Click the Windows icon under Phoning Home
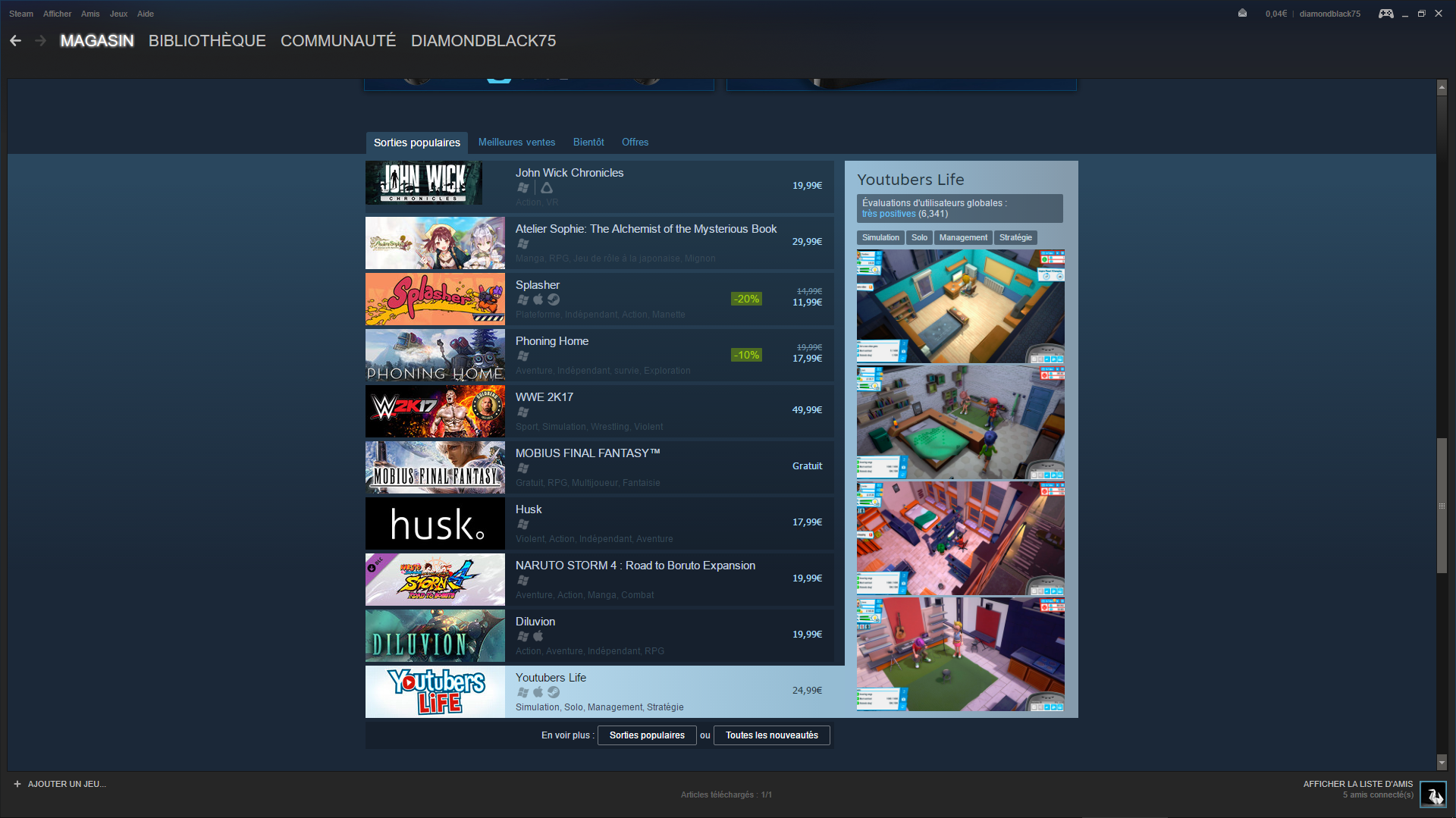The height and width of the screenshot is (818, 1456). click(522, 356)
